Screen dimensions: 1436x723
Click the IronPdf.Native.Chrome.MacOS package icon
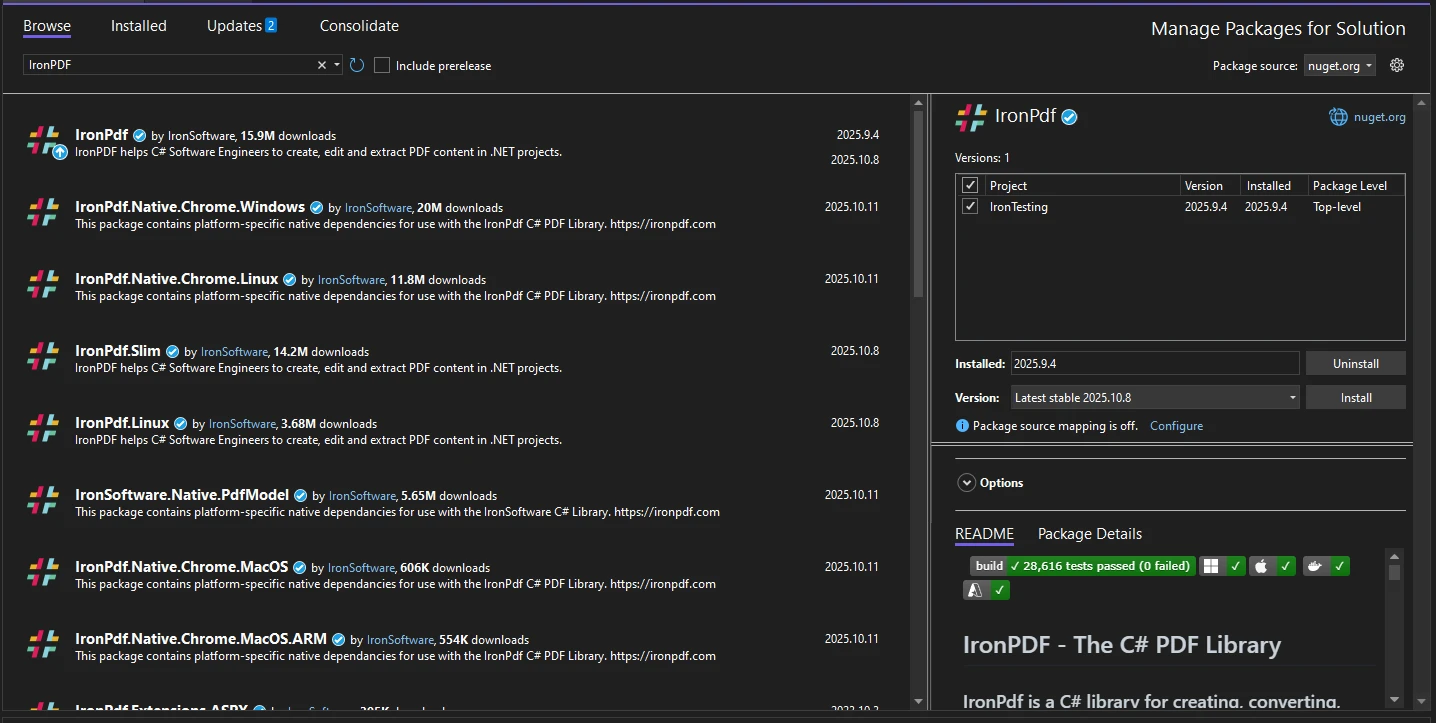[43, 572]
